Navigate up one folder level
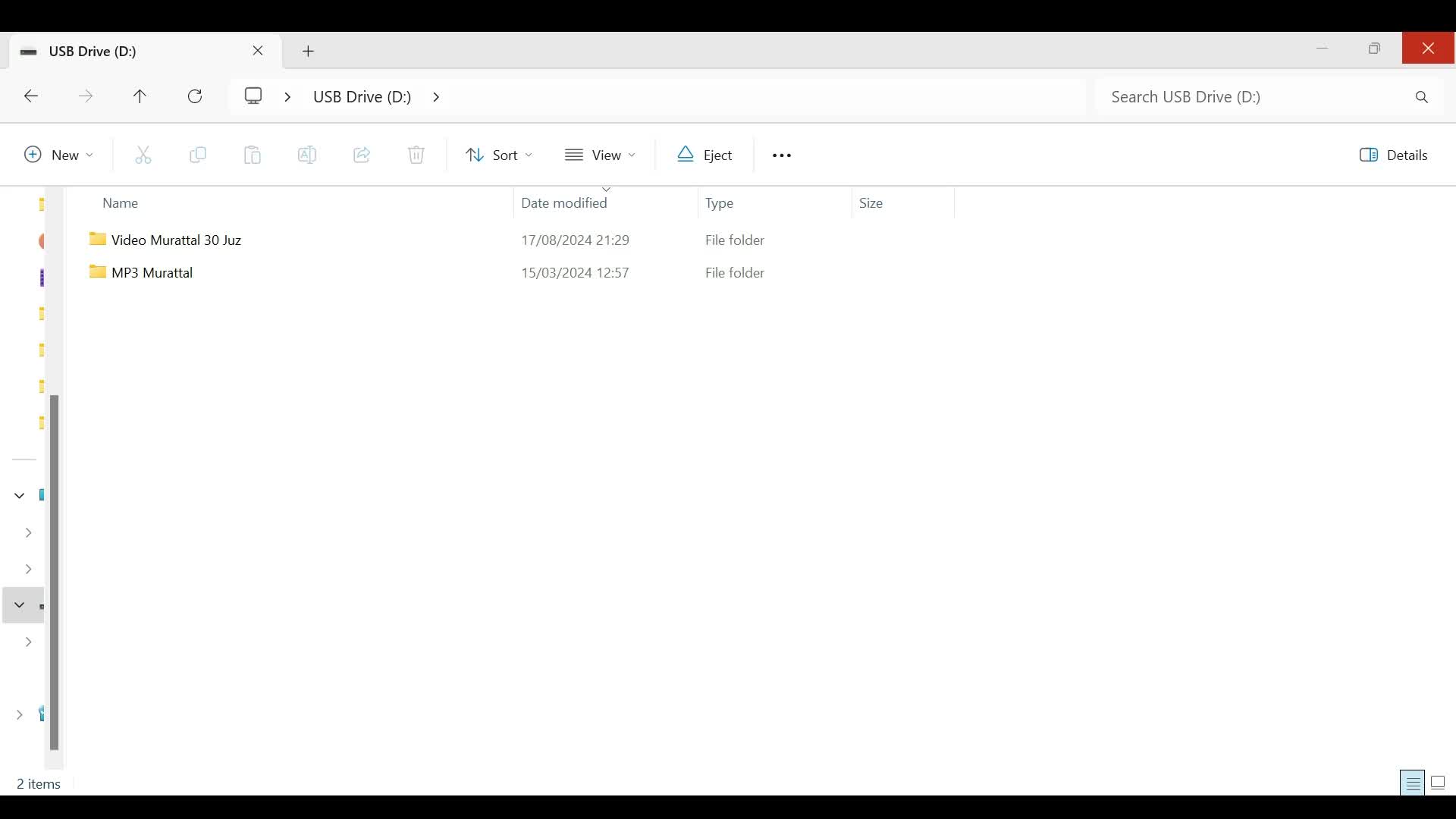Viewport: 1456px width, 819px height. 140,97
